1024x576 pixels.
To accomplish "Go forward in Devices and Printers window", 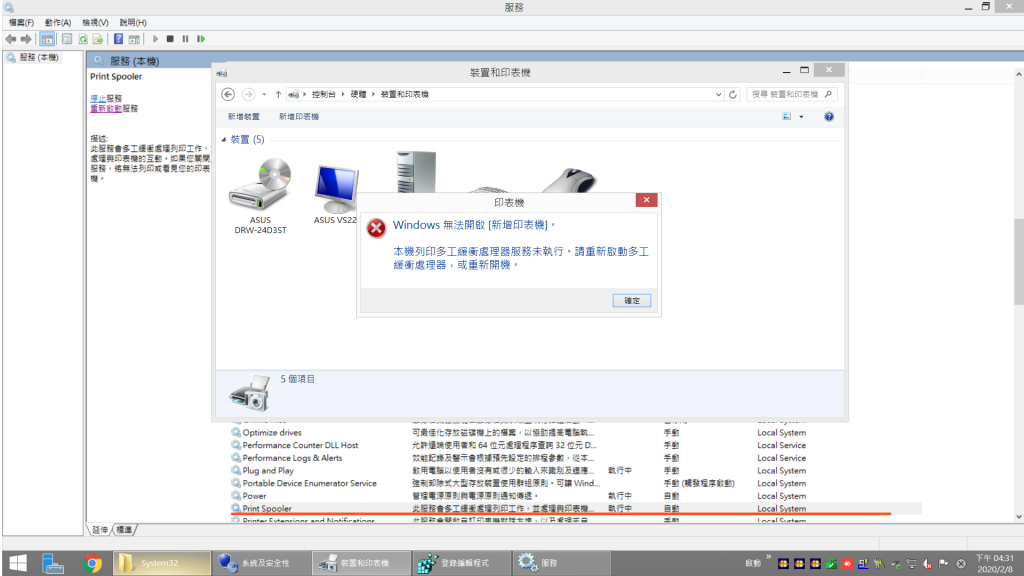I will (248, 95).
